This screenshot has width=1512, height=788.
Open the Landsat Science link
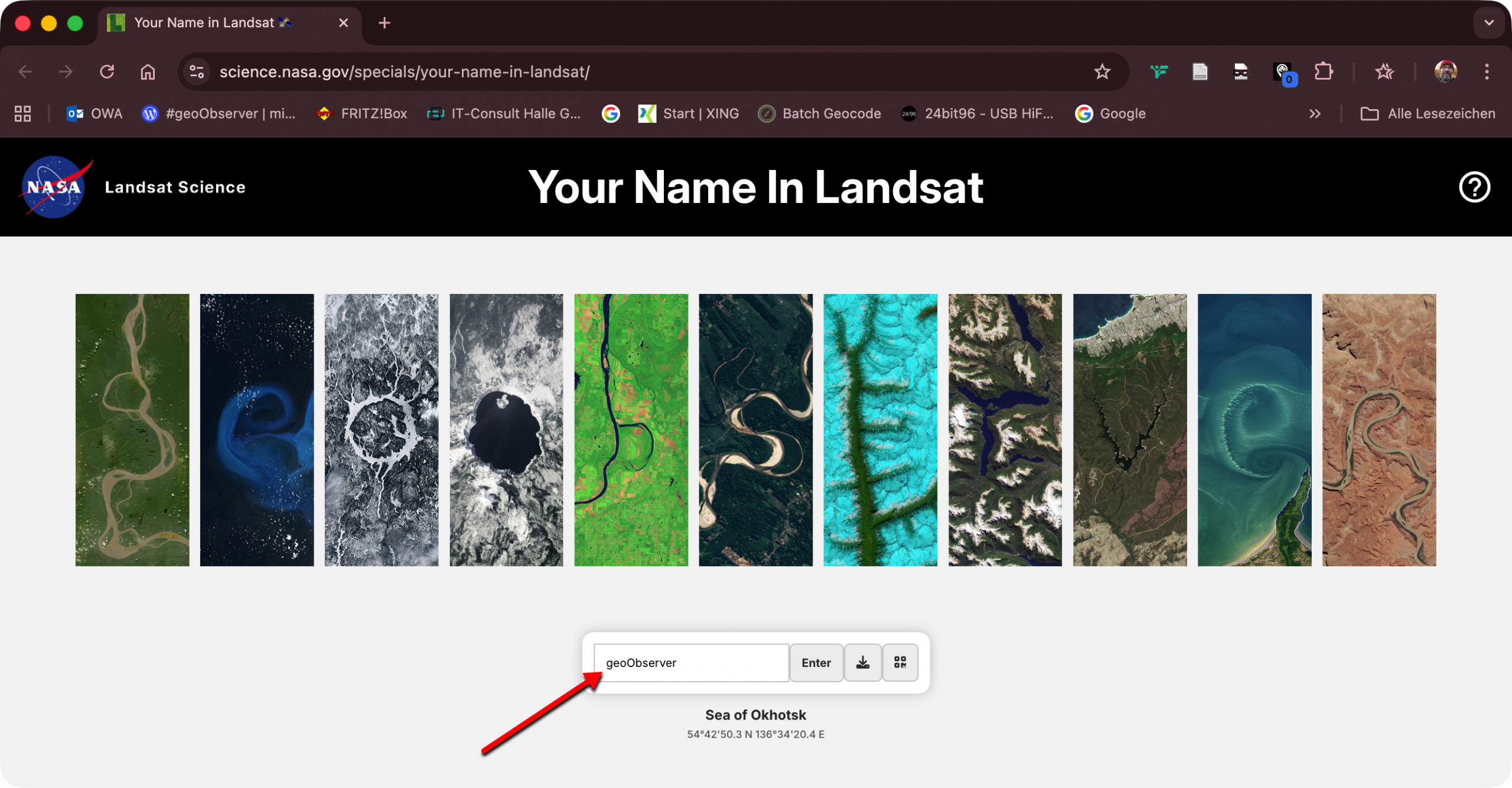coord(175,187)
